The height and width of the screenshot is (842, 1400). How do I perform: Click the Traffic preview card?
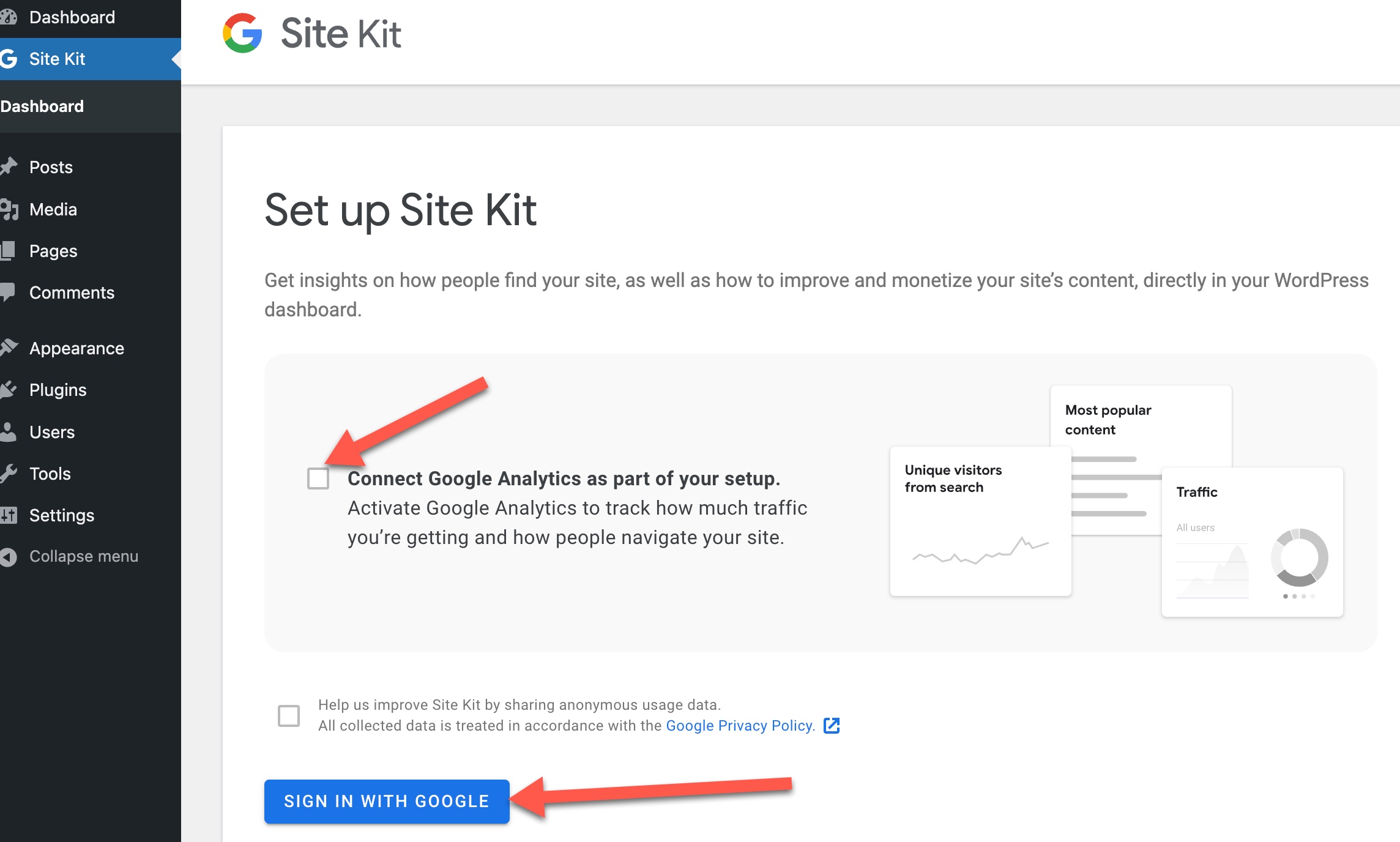pyautogui.click(x=1252, y=542)
